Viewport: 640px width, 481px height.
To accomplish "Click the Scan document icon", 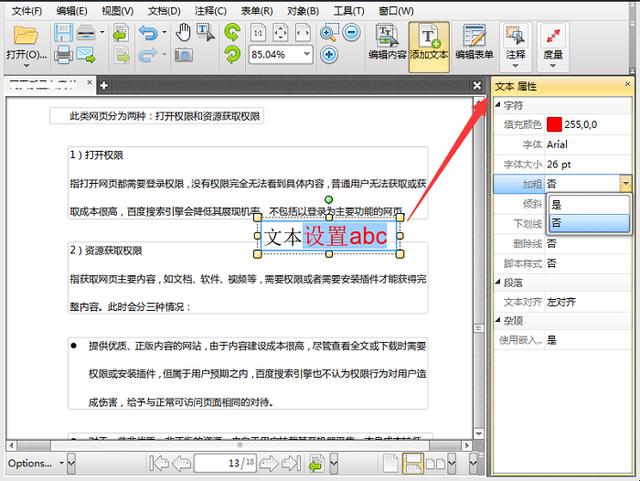I will 86,33.
